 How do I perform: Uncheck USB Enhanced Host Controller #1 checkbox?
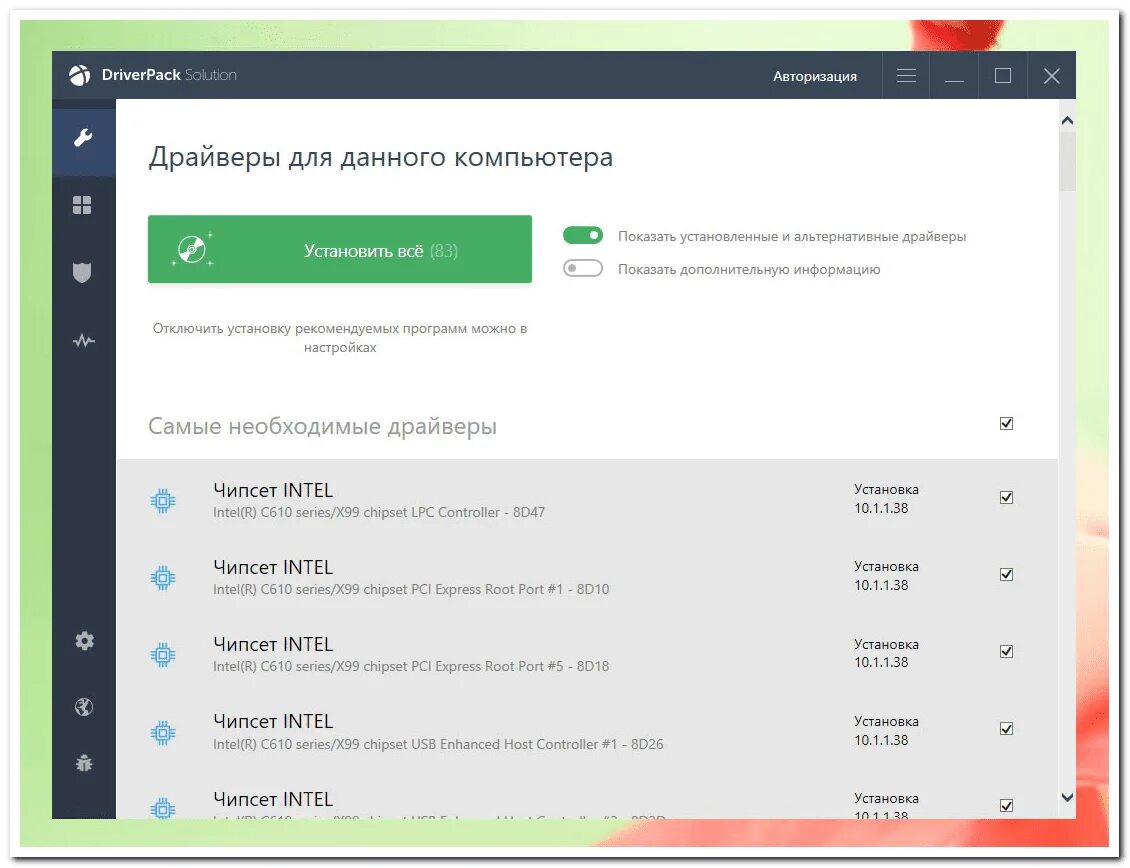[x=1006, y=729]
